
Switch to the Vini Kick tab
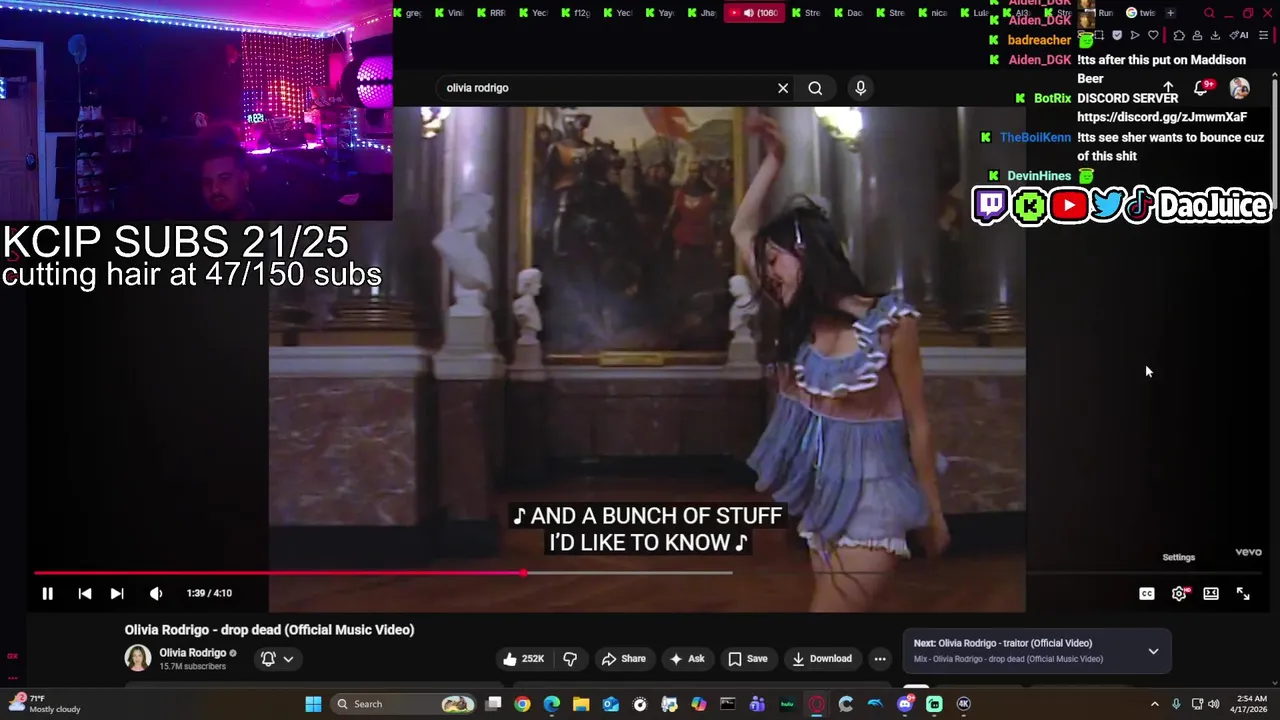[x=448, y=13]
